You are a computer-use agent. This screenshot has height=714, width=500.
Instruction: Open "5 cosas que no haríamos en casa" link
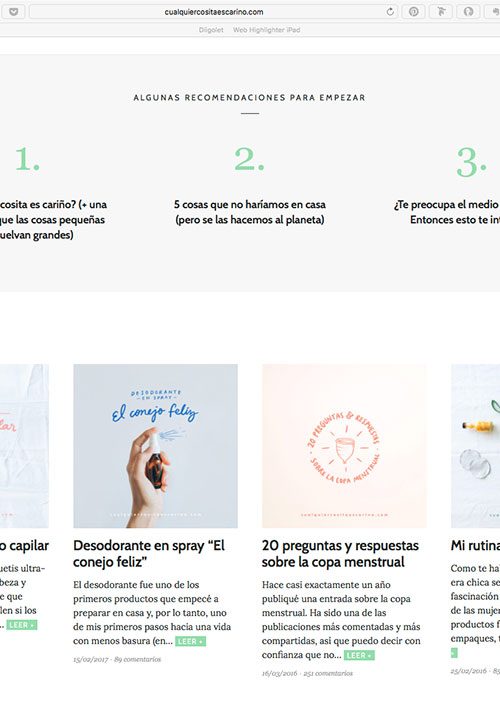pyautogui.click(x=250, y=212)
